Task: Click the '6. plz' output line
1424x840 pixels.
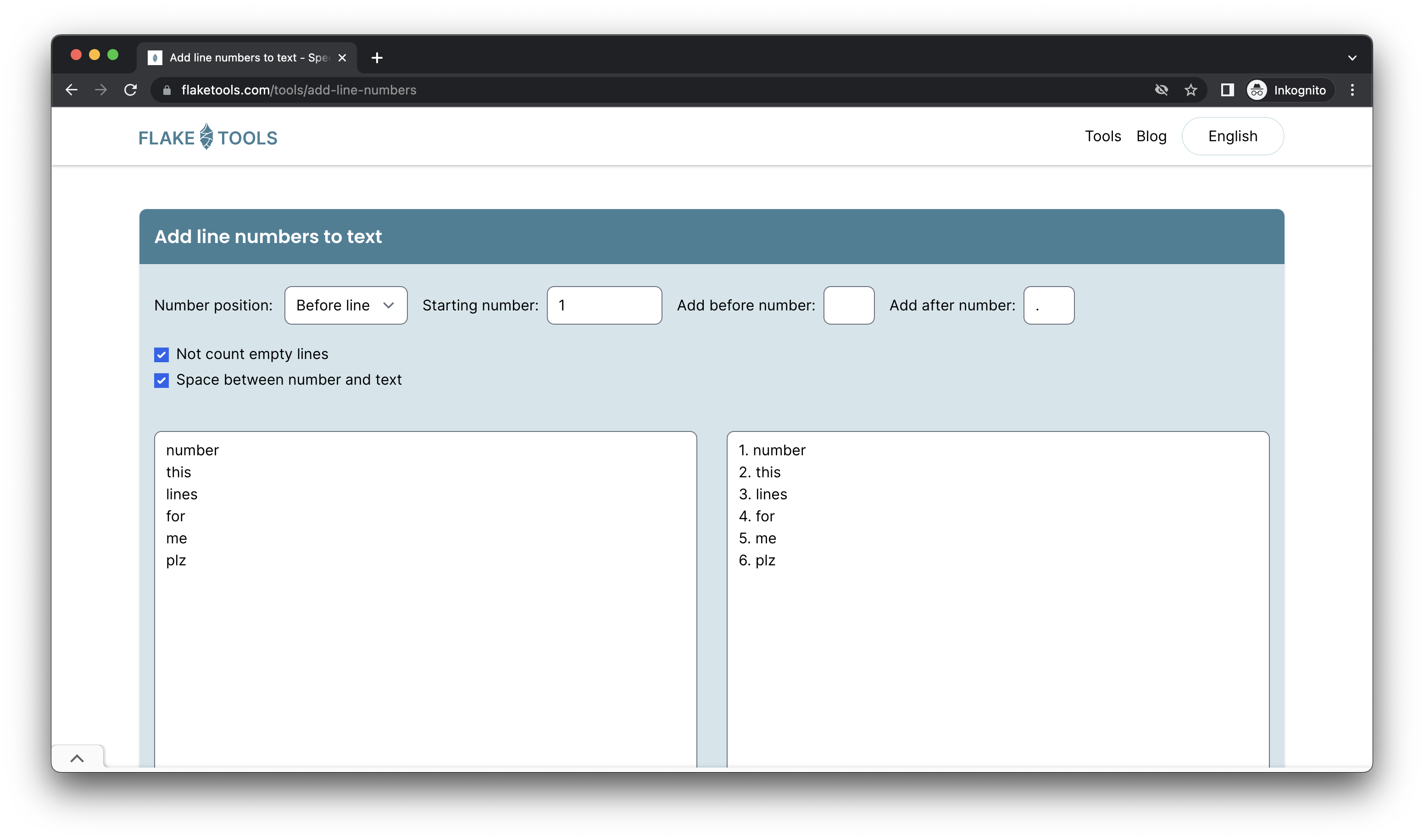Action: coord(757,560)
